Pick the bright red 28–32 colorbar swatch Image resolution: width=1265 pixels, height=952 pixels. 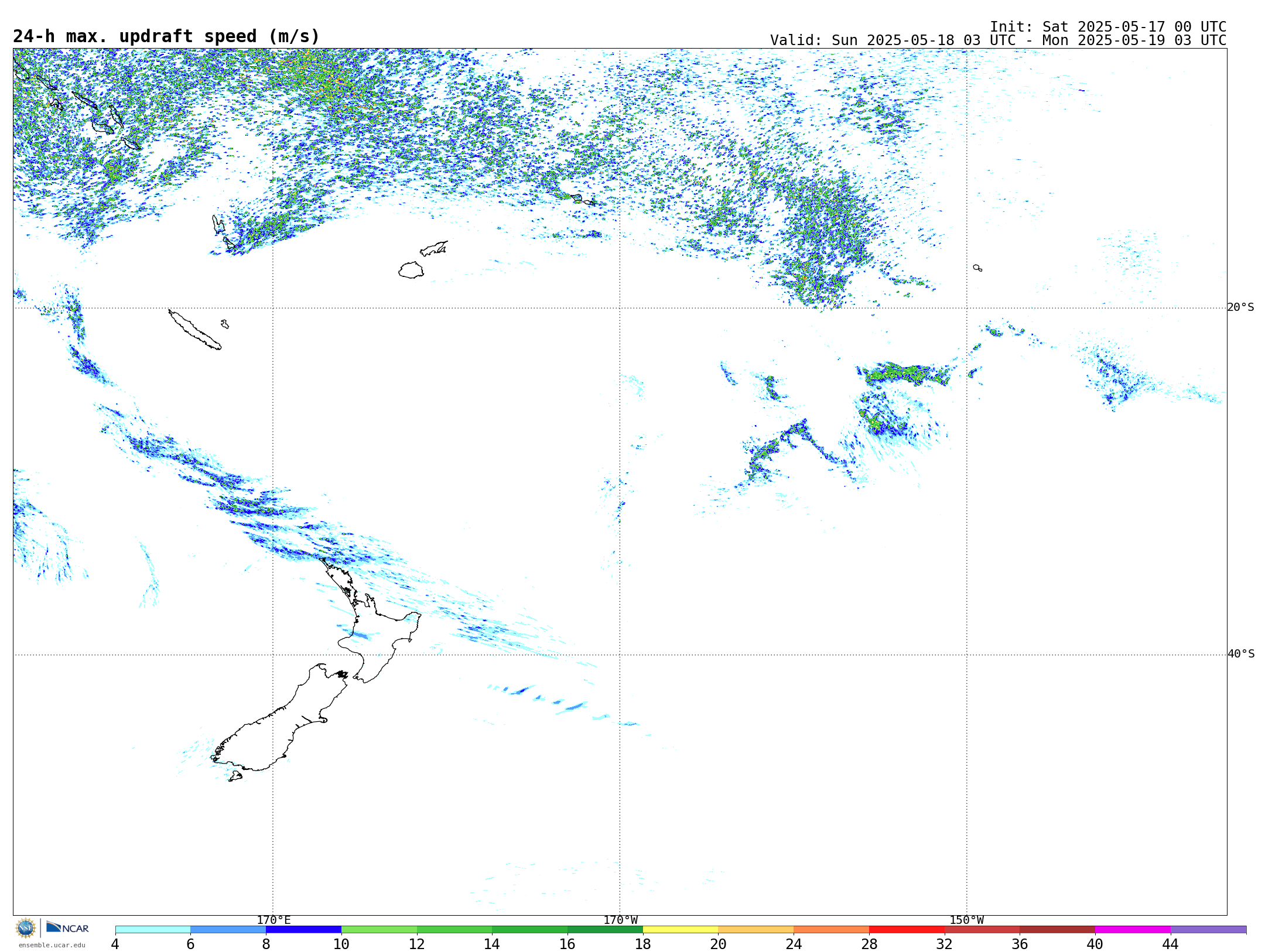click(907, 929)
